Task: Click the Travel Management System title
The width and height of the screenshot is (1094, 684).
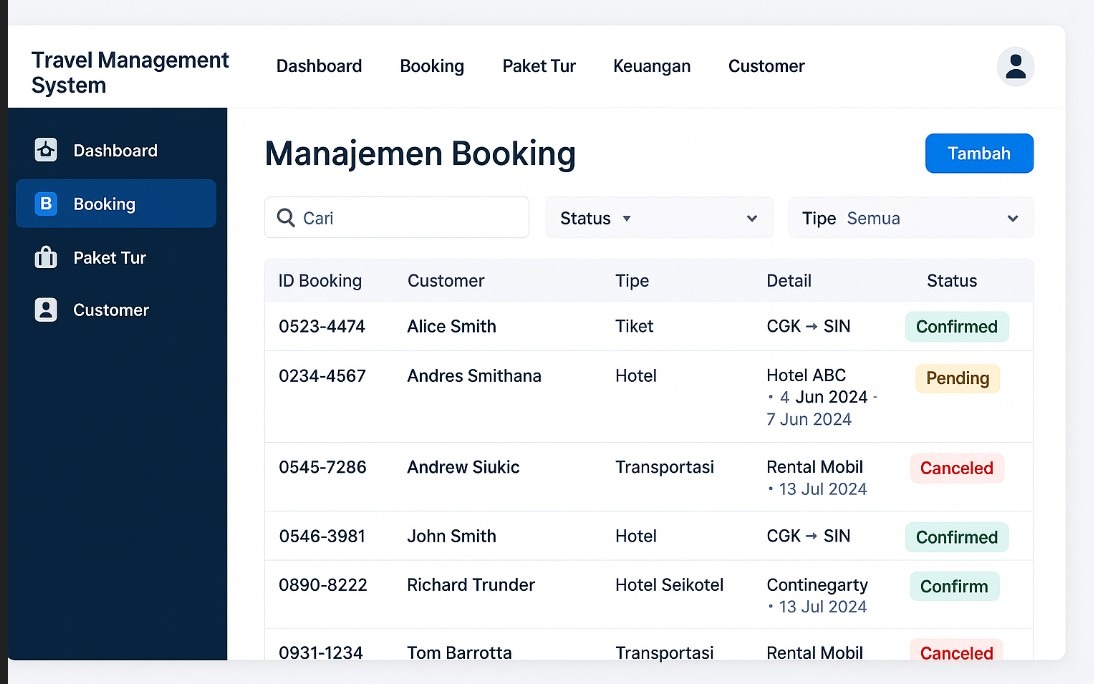Action: point(130,73)
